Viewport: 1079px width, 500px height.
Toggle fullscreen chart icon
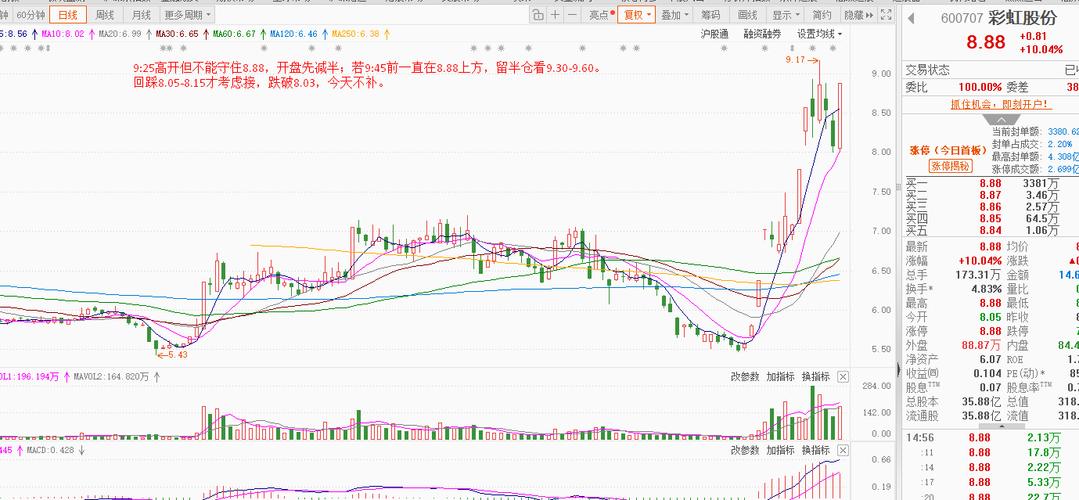(x=886, y=15)
